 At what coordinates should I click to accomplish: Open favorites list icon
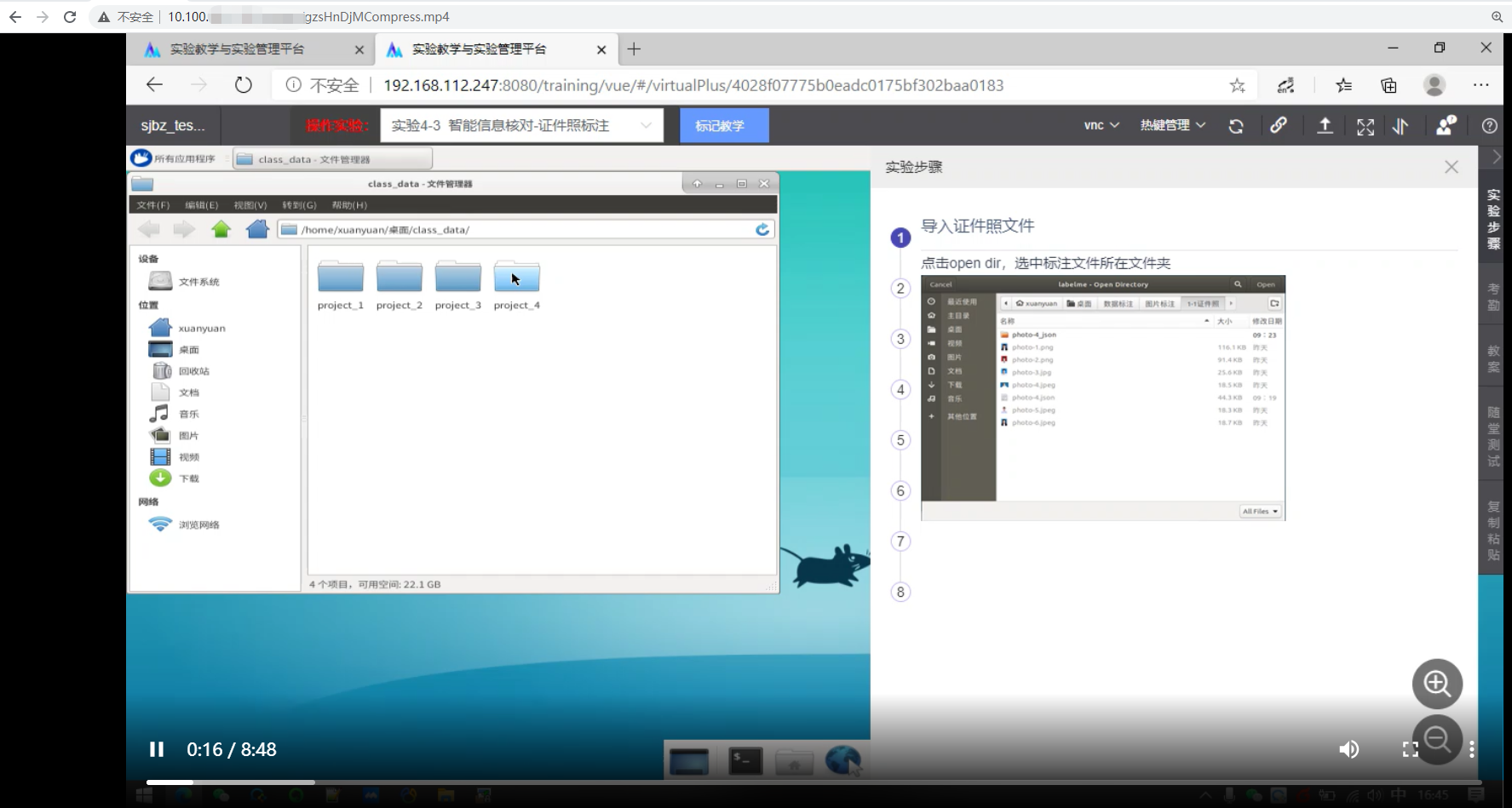pyautogui.click(x=1343, y=85)
